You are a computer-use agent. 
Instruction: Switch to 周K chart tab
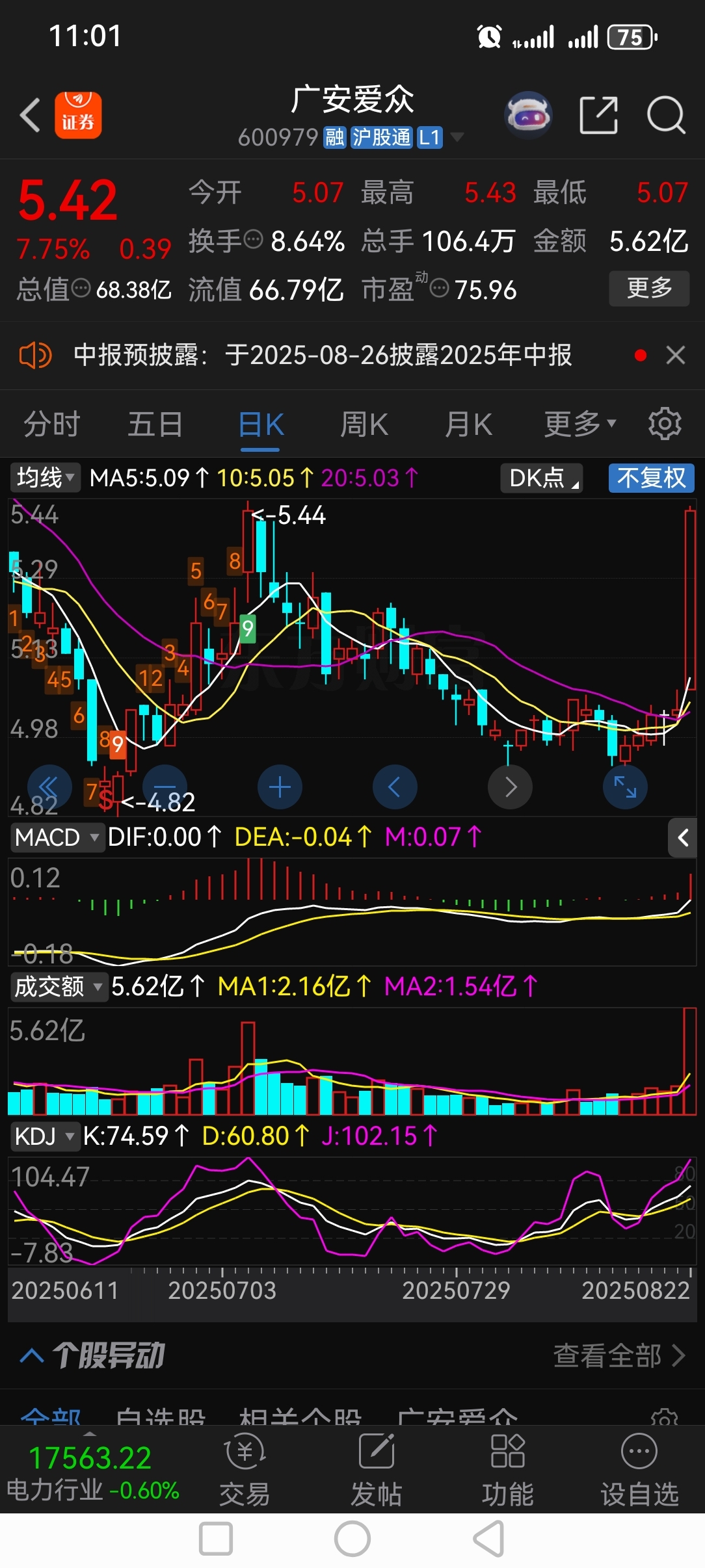pos(364,424)
